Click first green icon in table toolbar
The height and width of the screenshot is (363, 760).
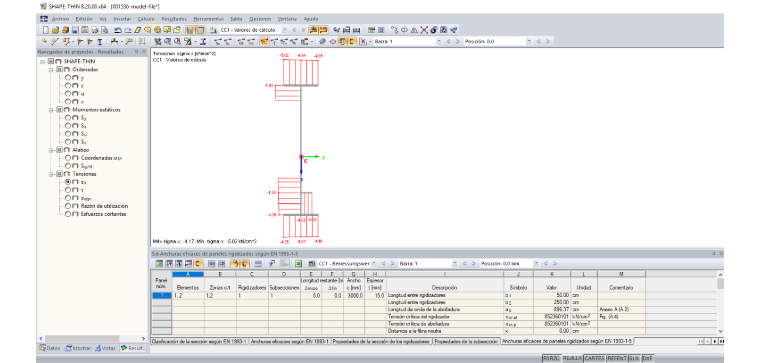159,264
